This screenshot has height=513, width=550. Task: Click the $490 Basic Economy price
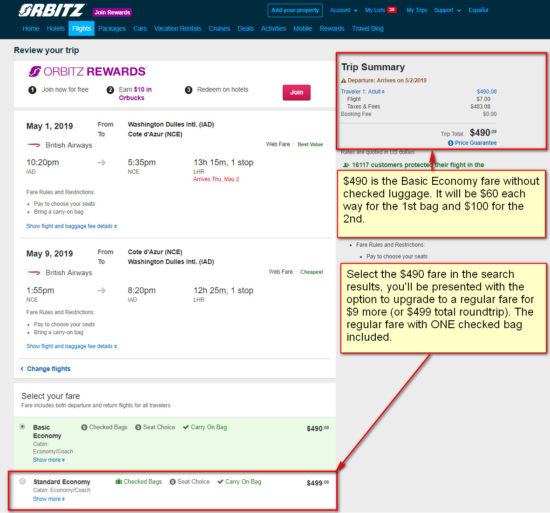[318, 428]
